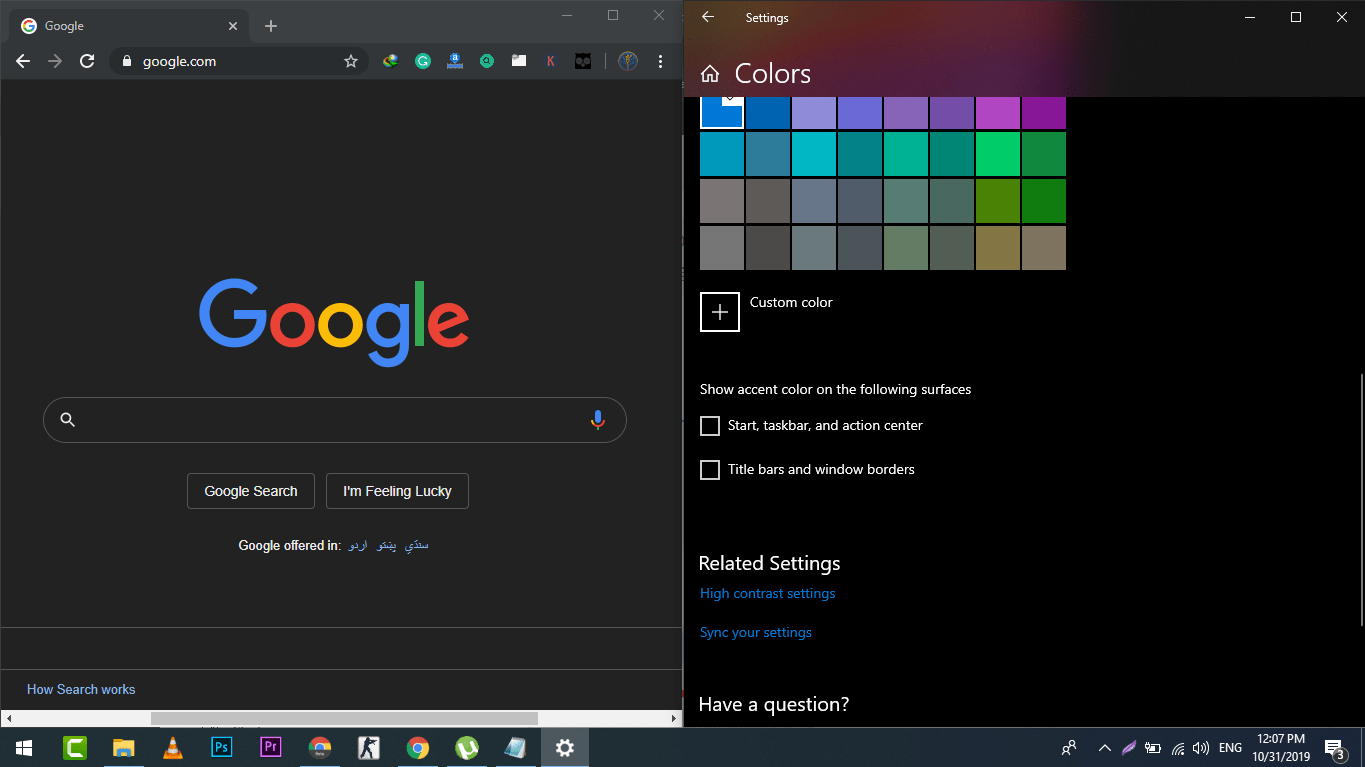The image size is (1365, 767).
Task: Go back in the Settings window
Action: coord(708,17)
